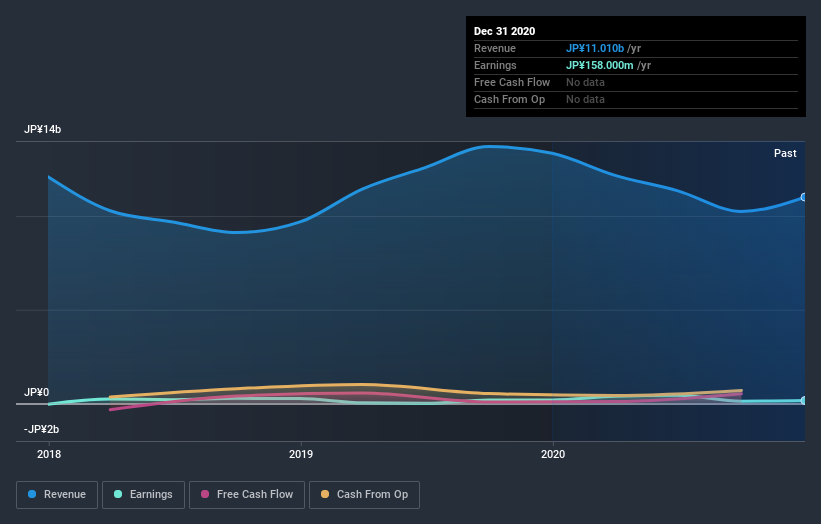Screen dimensions: 821x524
Task: Click the Cash From Op row in tooltip
Action: 636,99
